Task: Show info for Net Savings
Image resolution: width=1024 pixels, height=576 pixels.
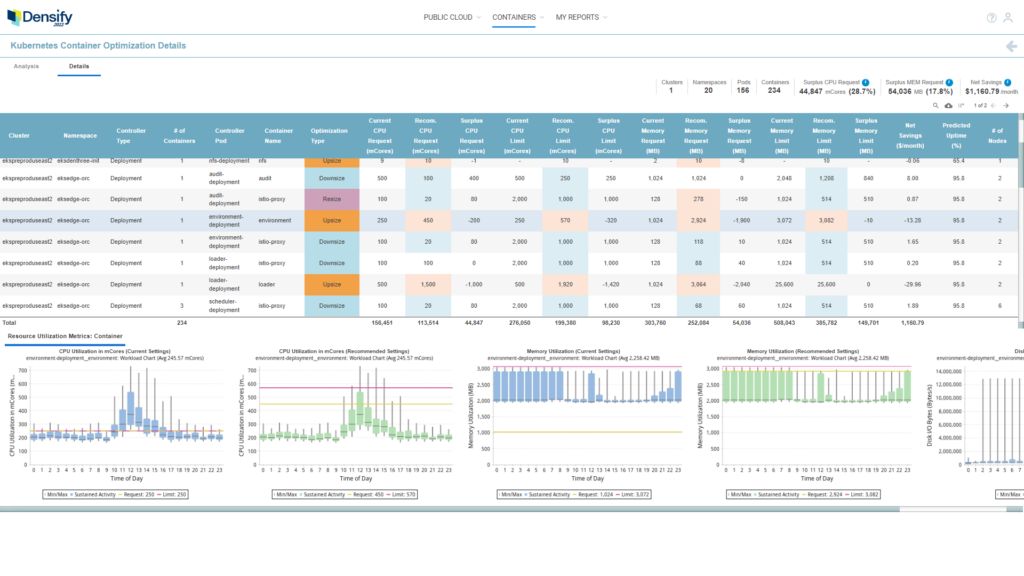Action: [x=1008, y=82]
